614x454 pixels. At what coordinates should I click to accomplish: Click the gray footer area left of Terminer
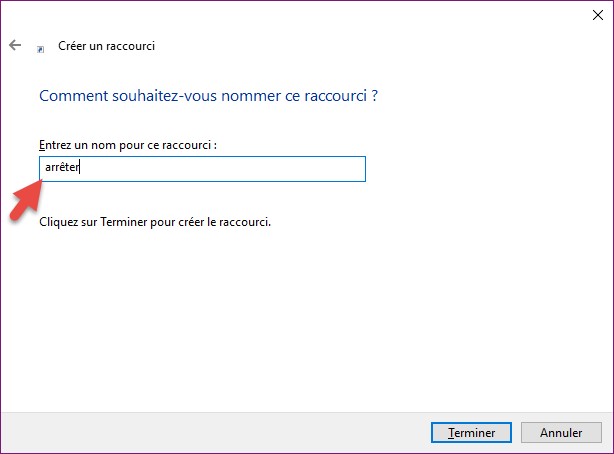click(200, 432)
